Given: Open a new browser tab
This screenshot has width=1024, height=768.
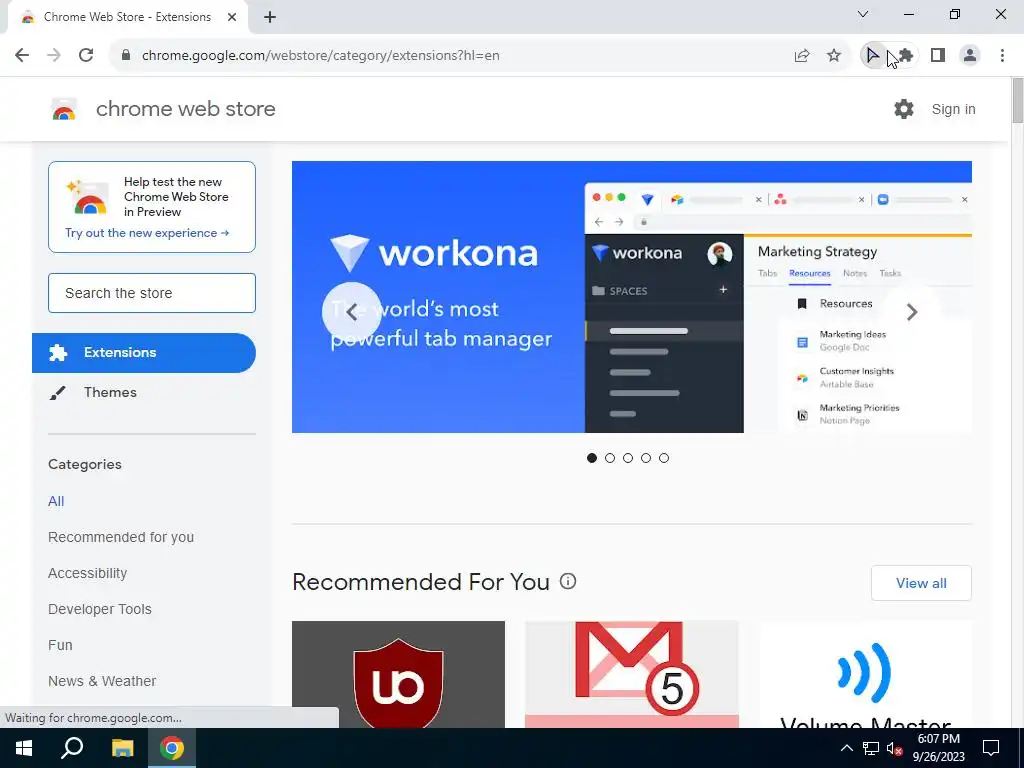Looking at the screenshot, I should point(270,17).
